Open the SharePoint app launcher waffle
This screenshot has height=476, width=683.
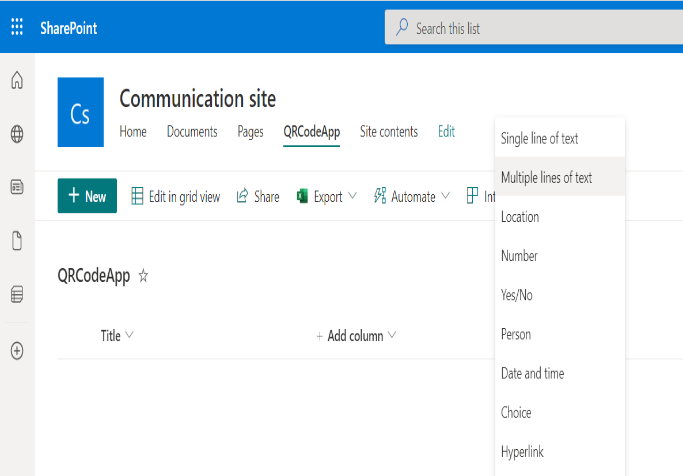(17, 27)
